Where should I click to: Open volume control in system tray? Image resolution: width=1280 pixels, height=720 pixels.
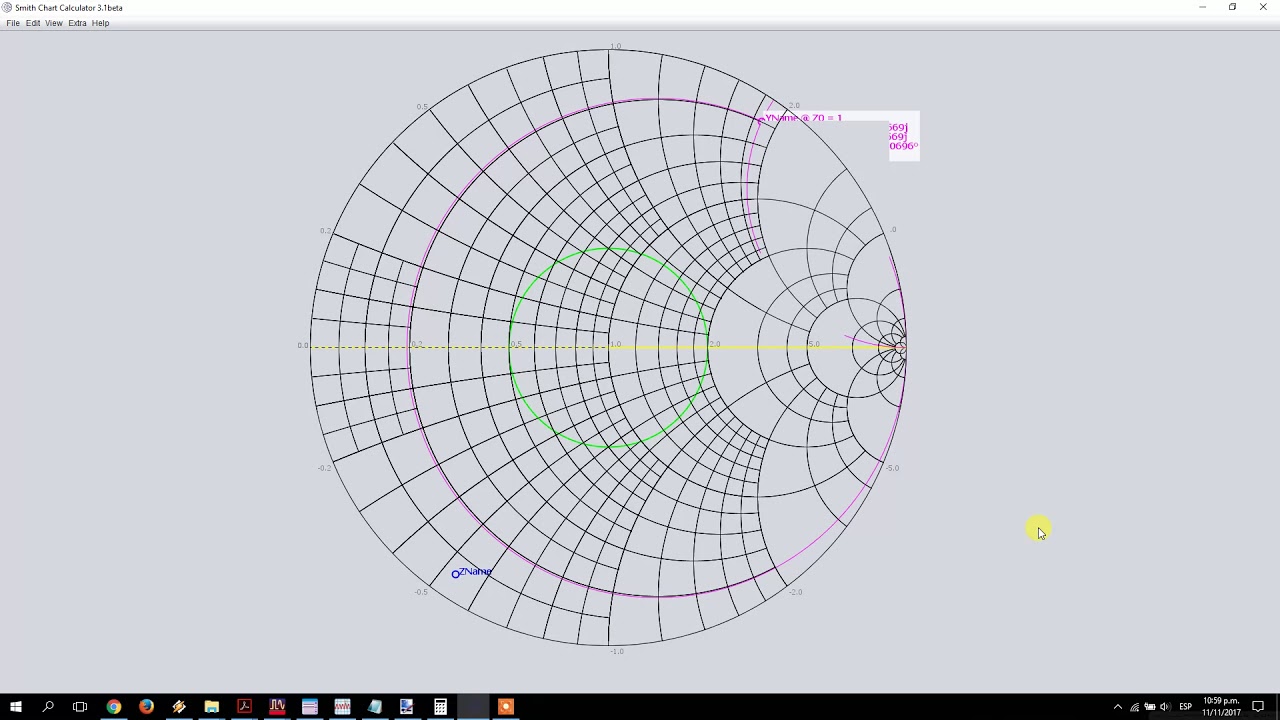(1164, 707)
